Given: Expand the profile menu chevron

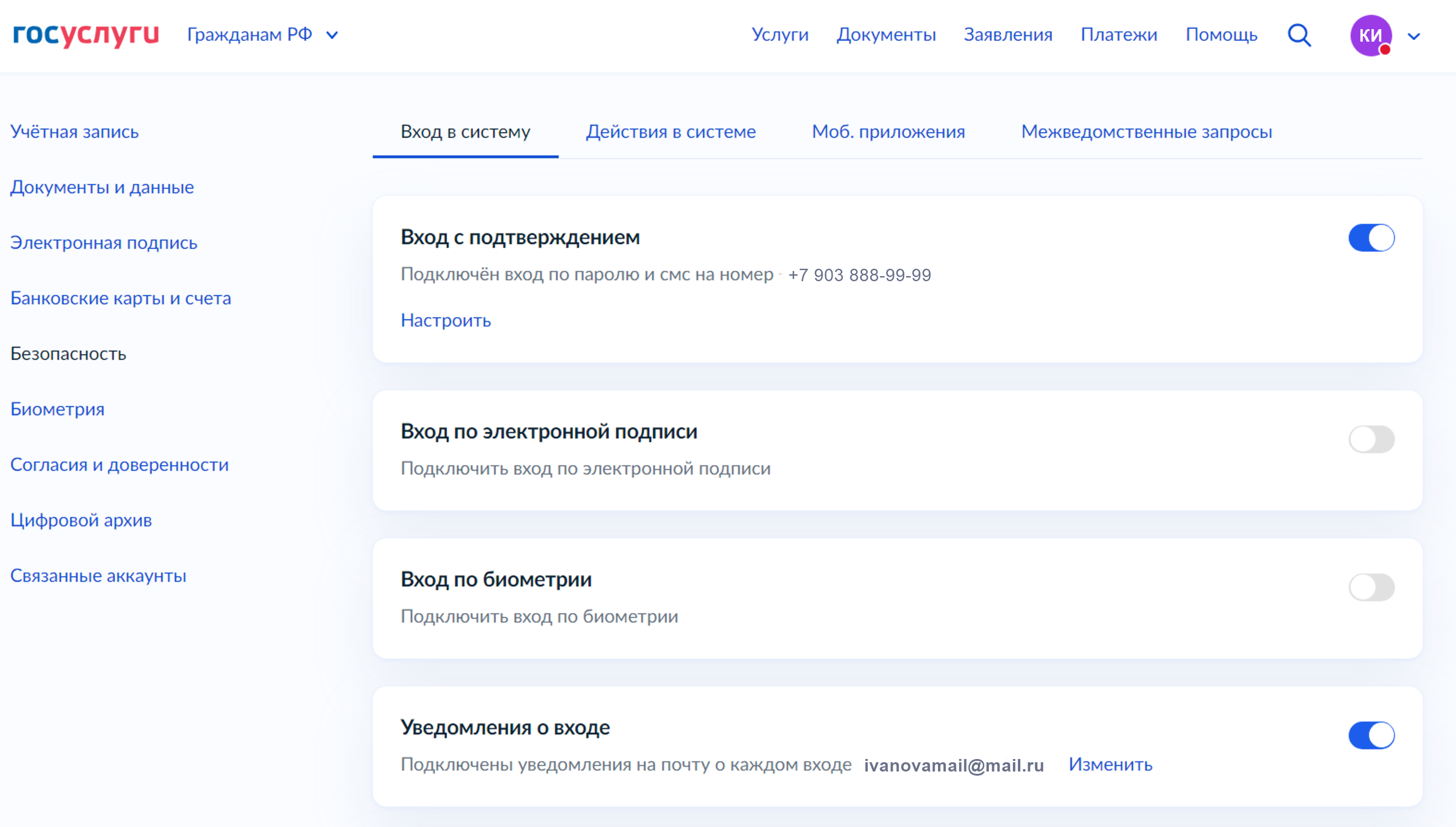Looking at the screenshot, I should pos(1414,37).
